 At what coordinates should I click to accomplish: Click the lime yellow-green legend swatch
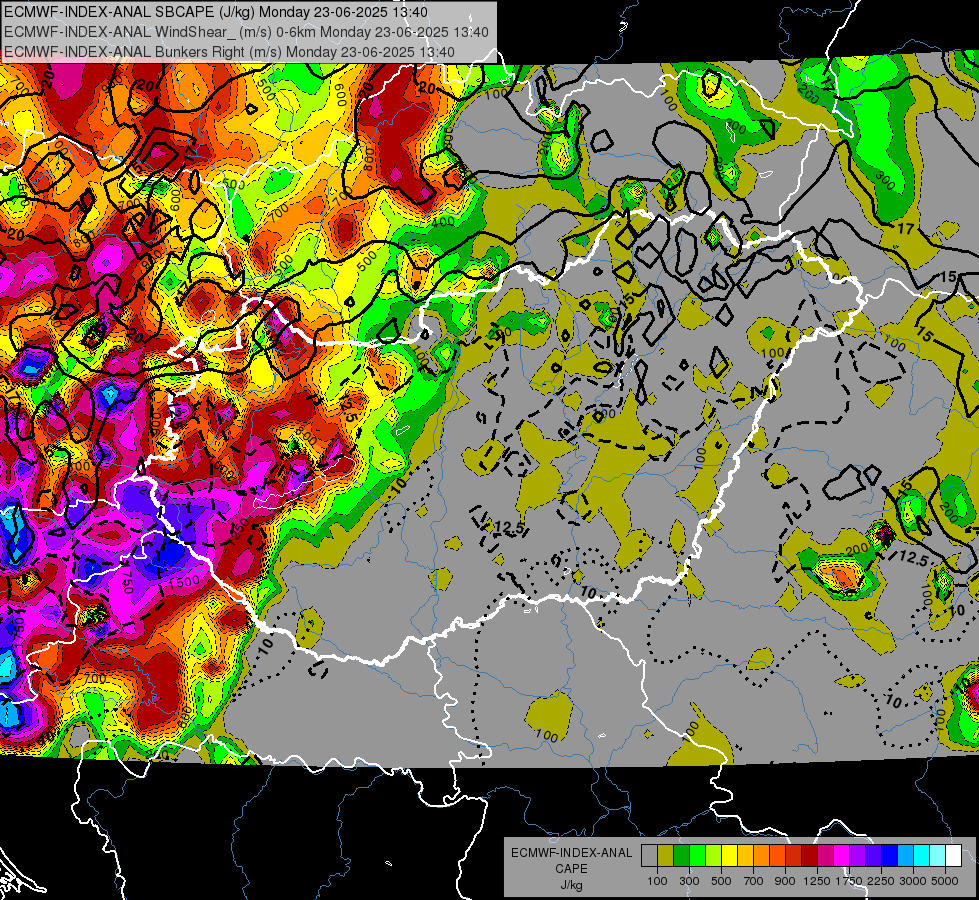[714, 855]
